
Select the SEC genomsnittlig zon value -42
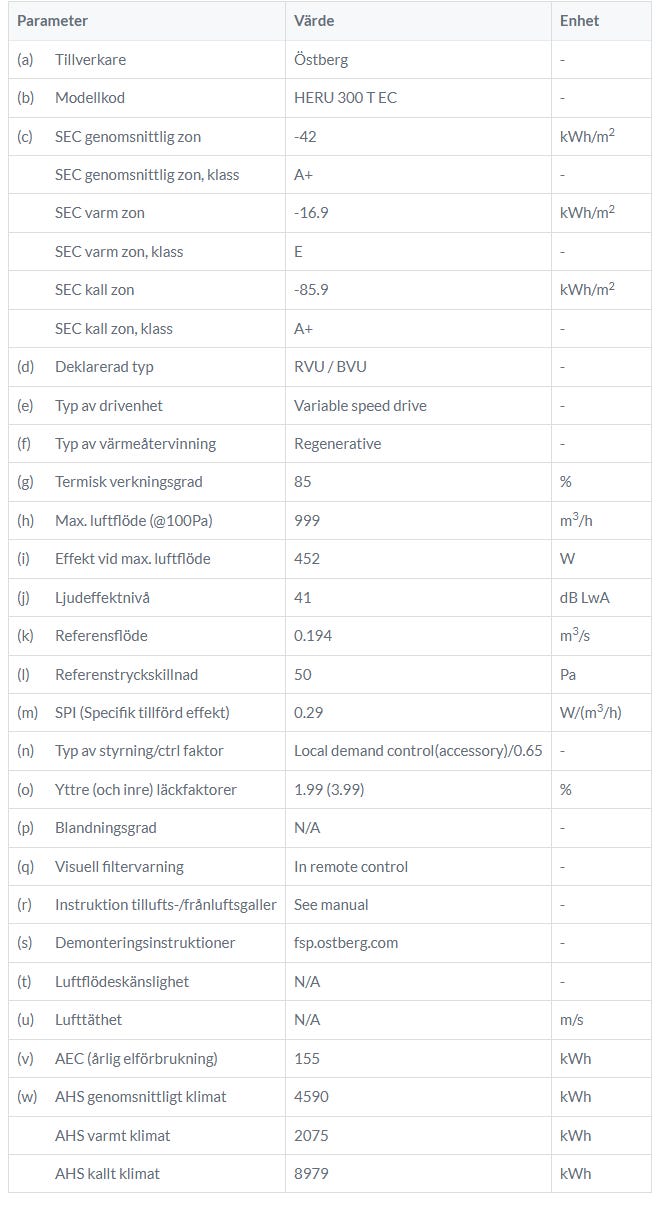[305, 136]
